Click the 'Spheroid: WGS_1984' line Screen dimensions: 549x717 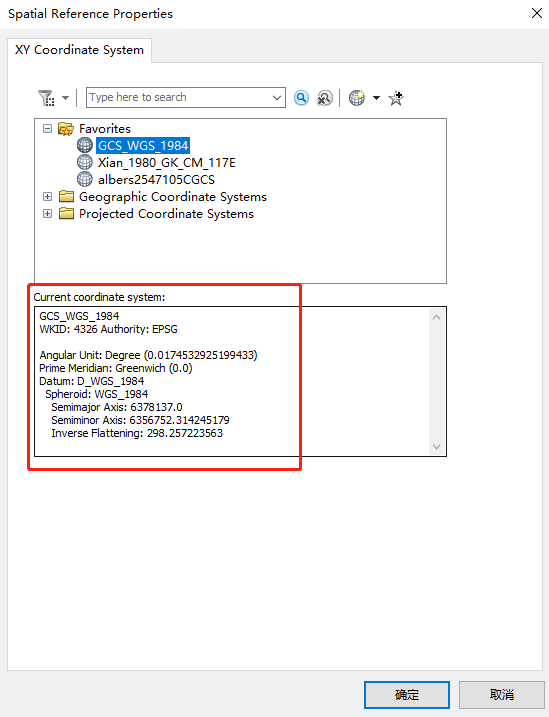pos(96,394)
